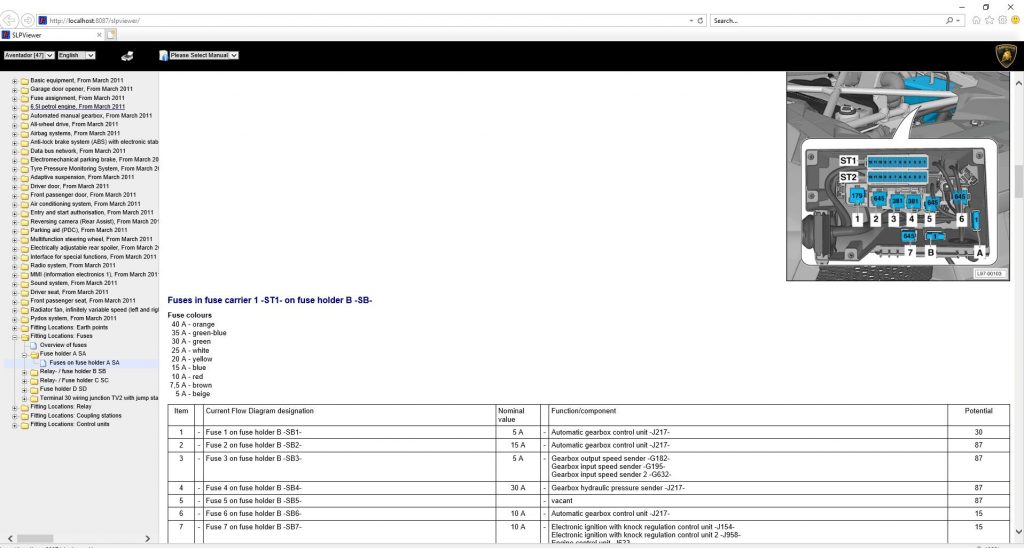
Task: Click the tree pane horizontal scrollbar thumb
Action: [x=35, y=539]
